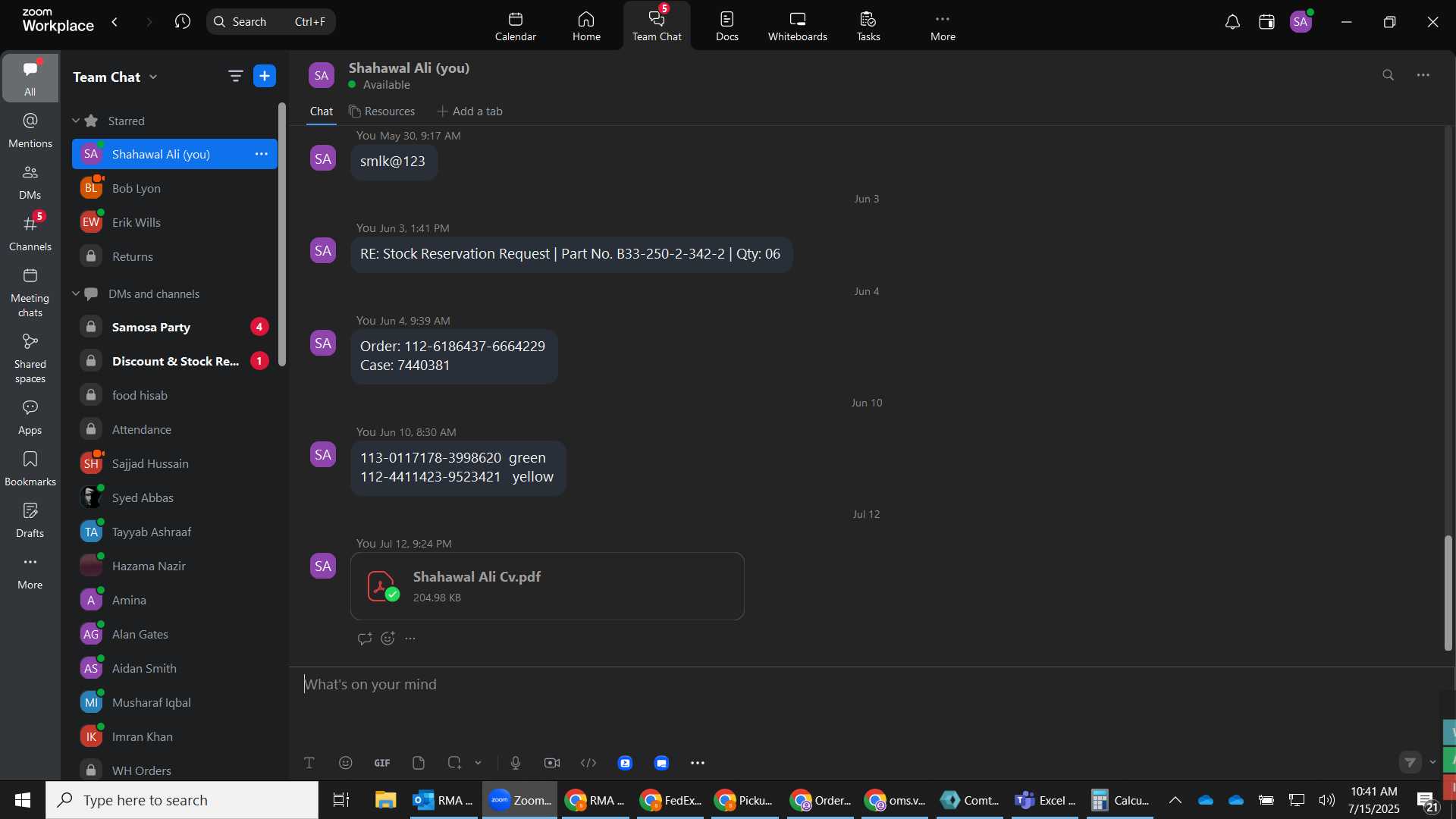
Task: Collapse the Starred section
Action: pyautogui.click(x=76, y=121)
